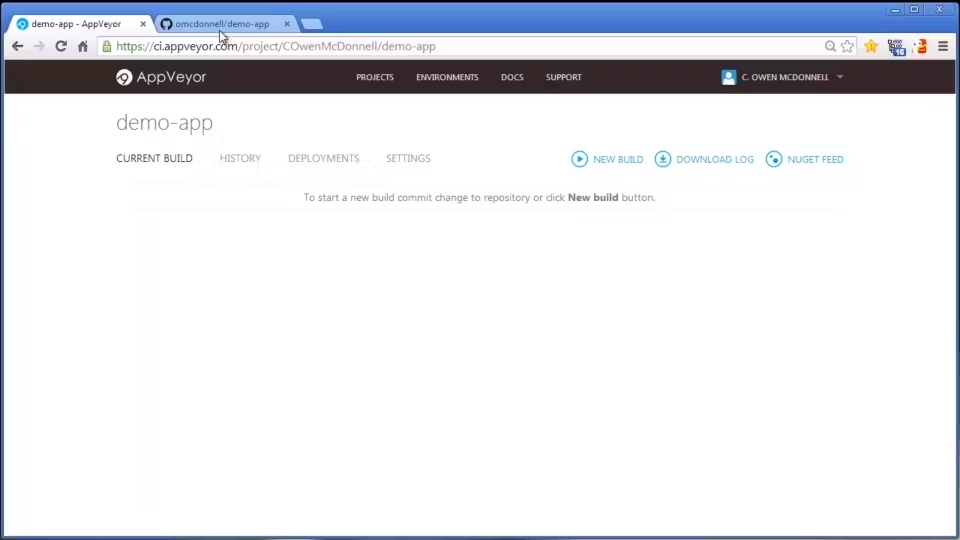Go back with browser back arrow
This screenshot has height=540, width=960.
tap(17, 46)
